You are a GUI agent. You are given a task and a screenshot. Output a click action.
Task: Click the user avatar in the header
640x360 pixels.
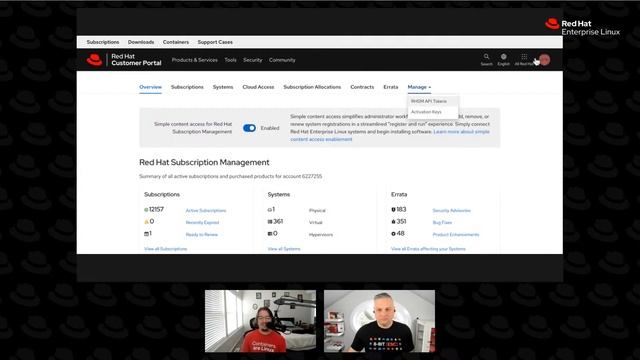(x=544, y=60)
